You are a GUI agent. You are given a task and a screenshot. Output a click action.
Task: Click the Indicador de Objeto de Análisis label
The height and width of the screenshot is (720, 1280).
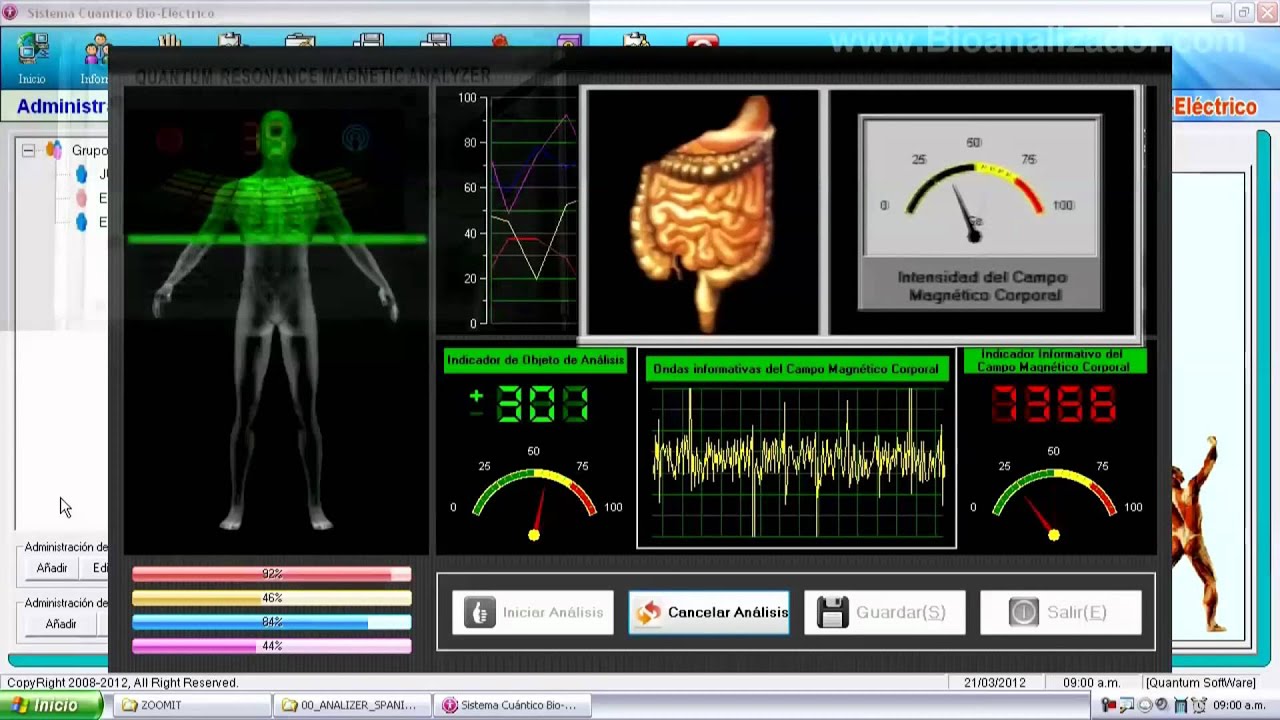[536, 361]
